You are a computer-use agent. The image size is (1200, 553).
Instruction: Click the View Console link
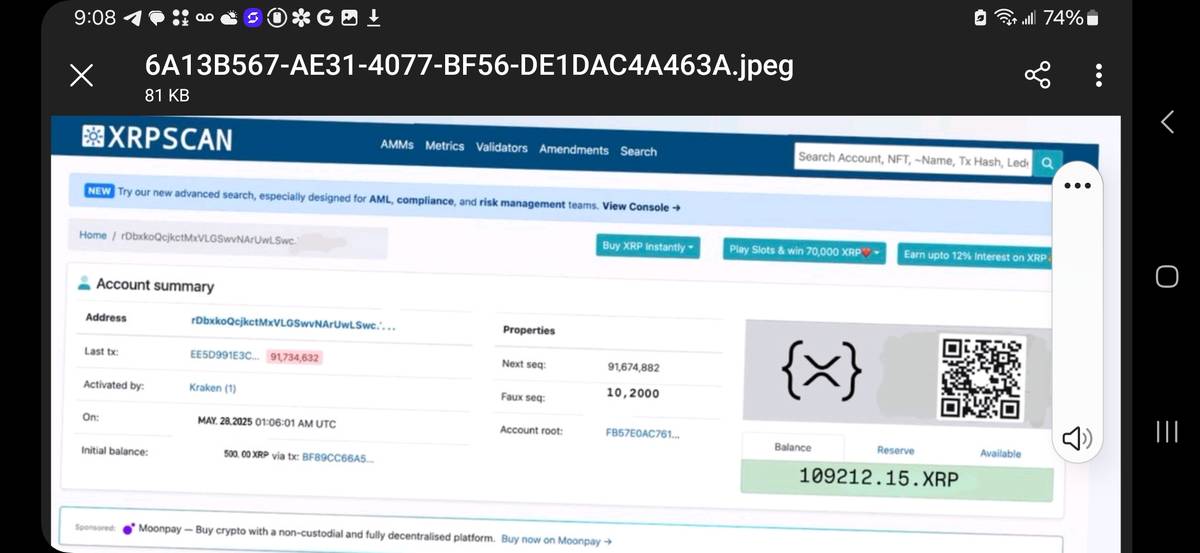pyautogui.click(x=641, y=207)
